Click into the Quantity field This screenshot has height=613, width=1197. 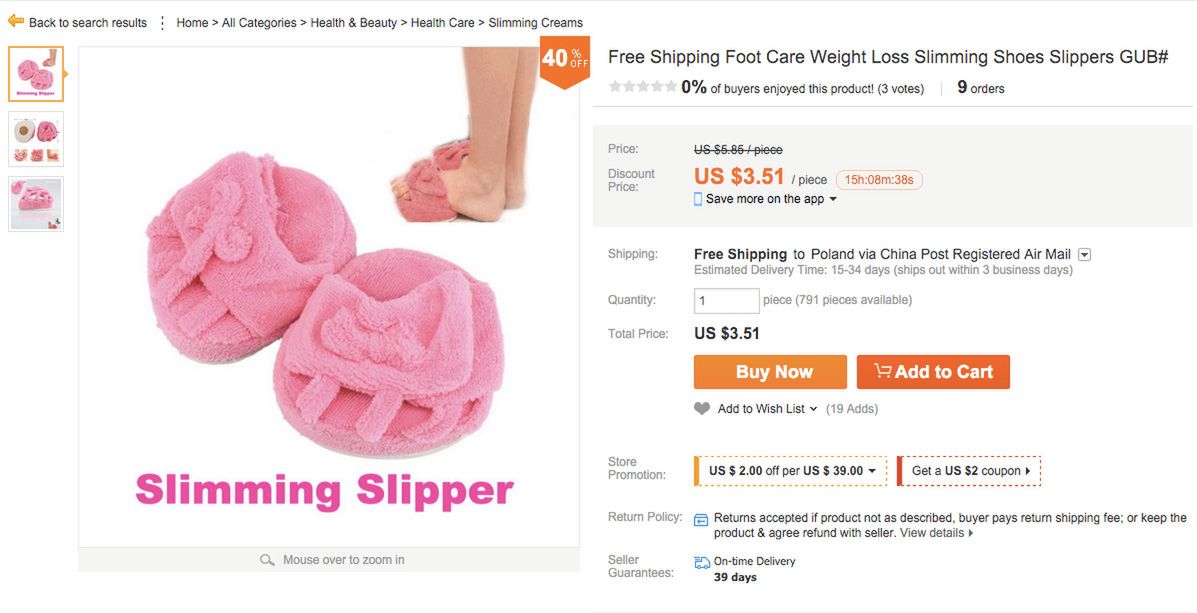(726, 300)
